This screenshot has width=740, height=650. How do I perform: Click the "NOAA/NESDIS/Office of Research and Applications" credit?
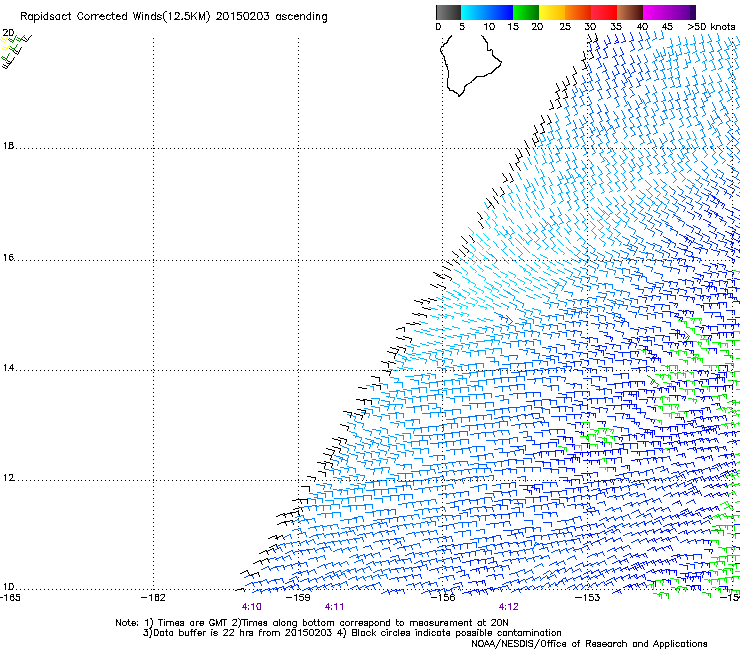point(589,644)
